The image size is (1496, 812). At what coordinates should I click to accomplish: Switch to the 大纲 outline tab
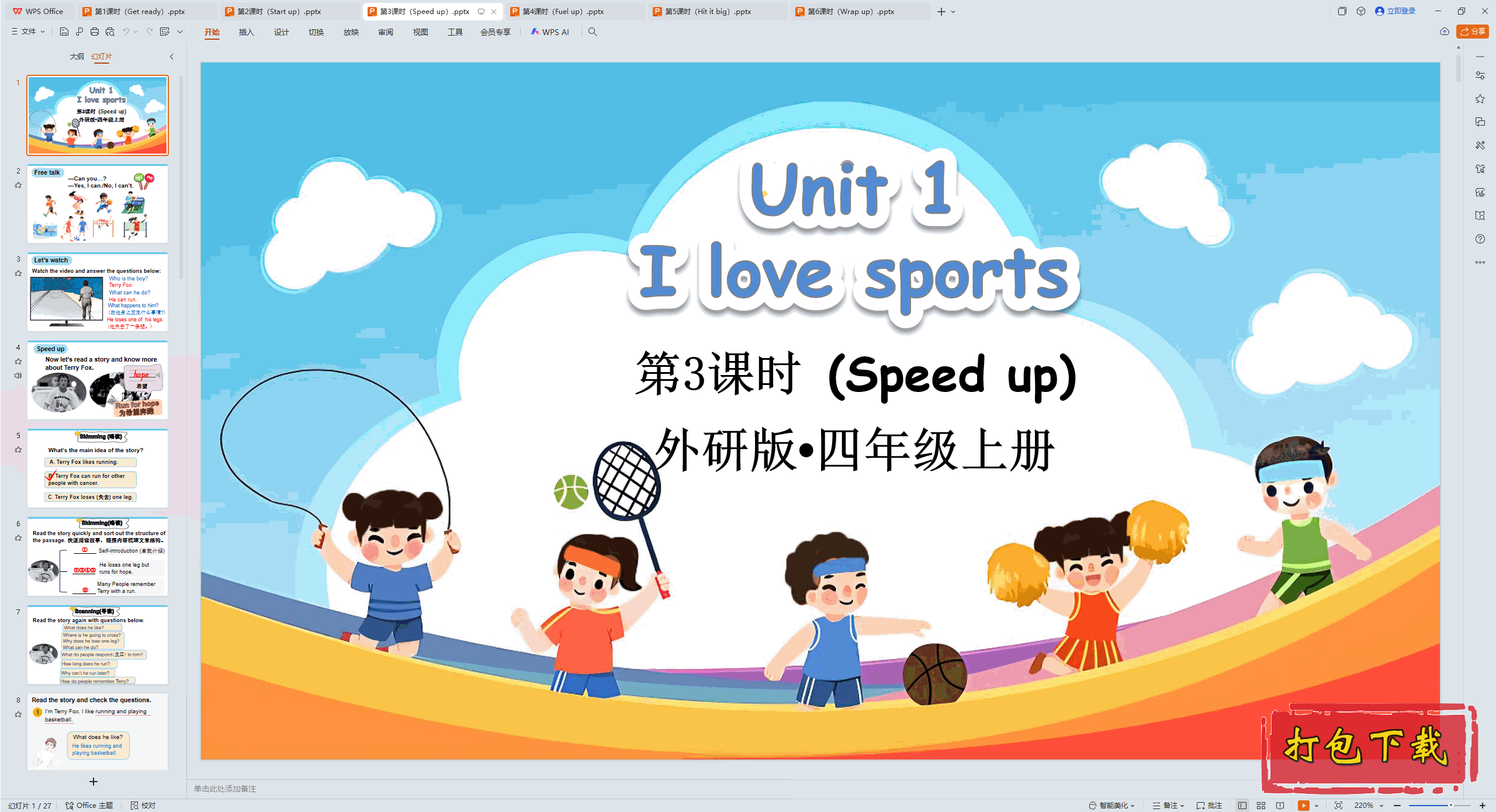click(77, 57)
